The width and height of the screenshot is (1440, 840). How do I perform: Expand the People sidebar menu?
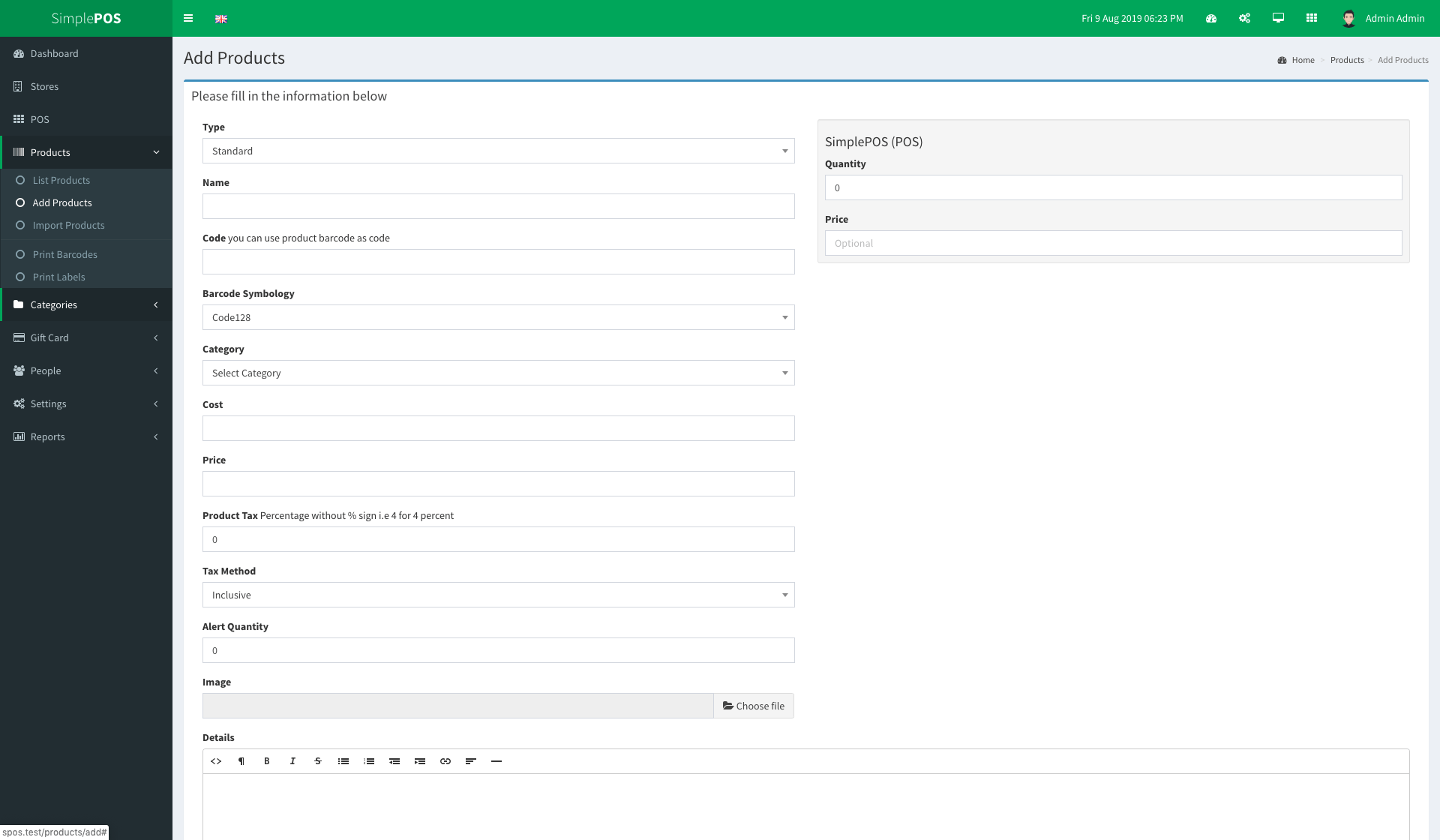click(x=86, y=371)
